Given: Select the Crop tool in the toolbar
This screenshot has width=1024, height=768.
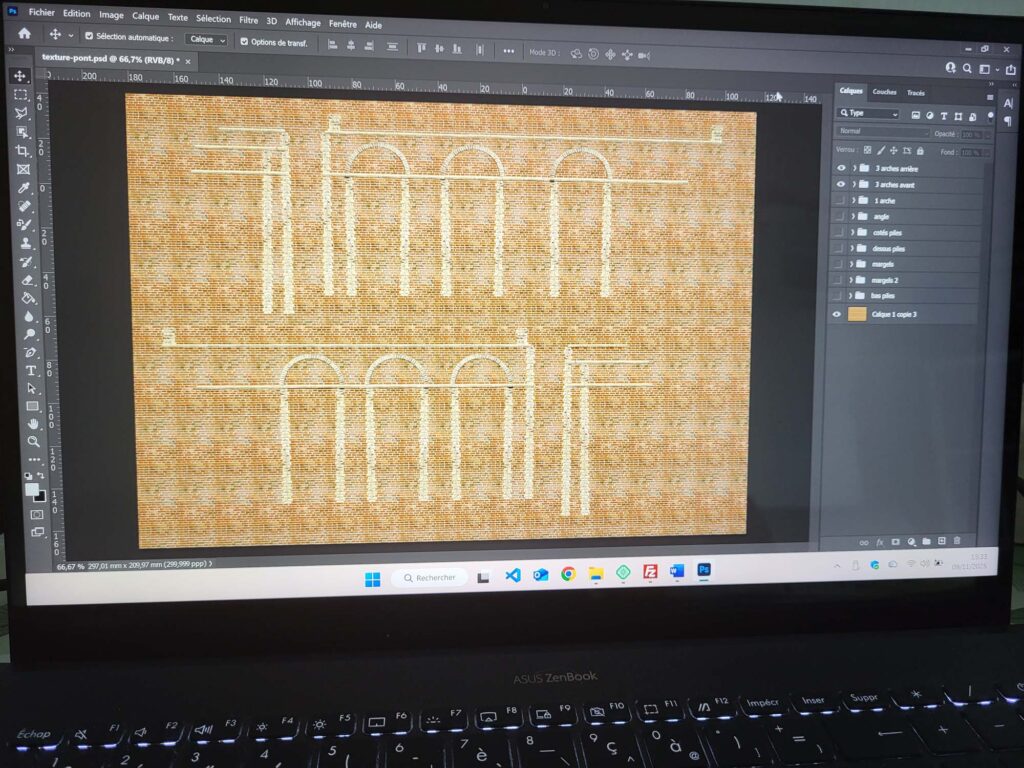Looking at the screenshot, I should pyautogui.click(x=22, y=151).
